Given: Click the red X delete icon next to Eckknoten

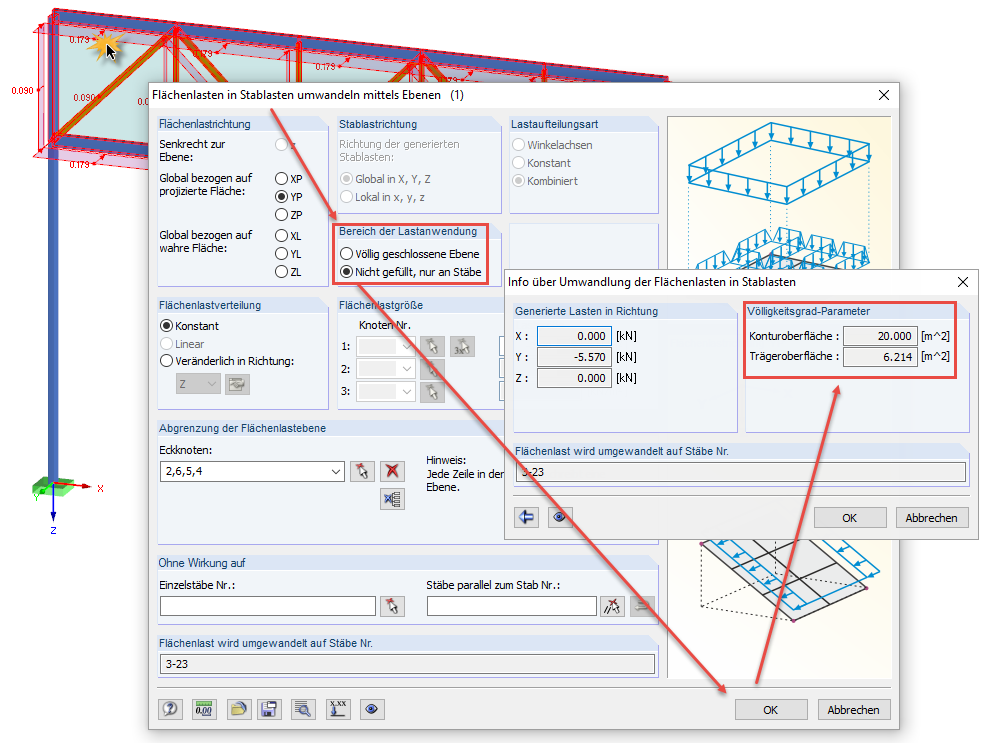Looking at the screenshot, I should [x=390, y=470].
